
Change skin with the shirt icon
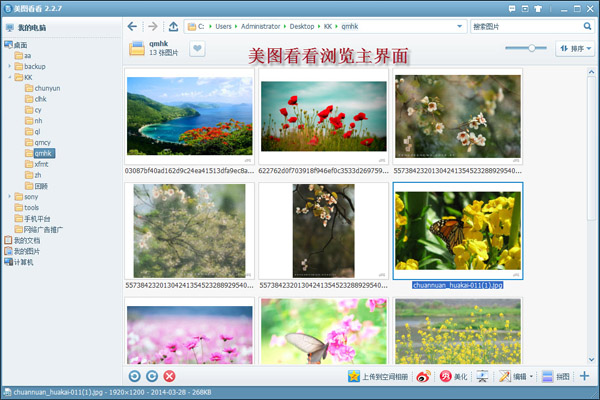pyautogui.click(x=538, y=8)
